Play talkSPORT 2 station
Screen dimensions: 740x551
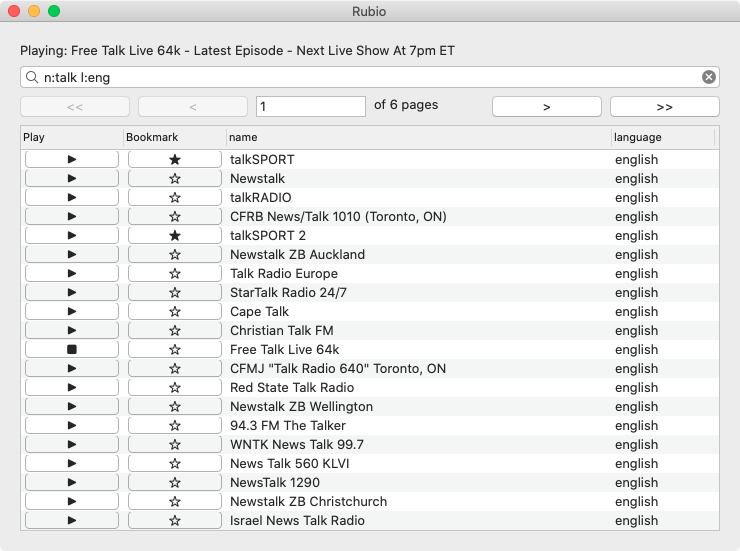point(72,235)
